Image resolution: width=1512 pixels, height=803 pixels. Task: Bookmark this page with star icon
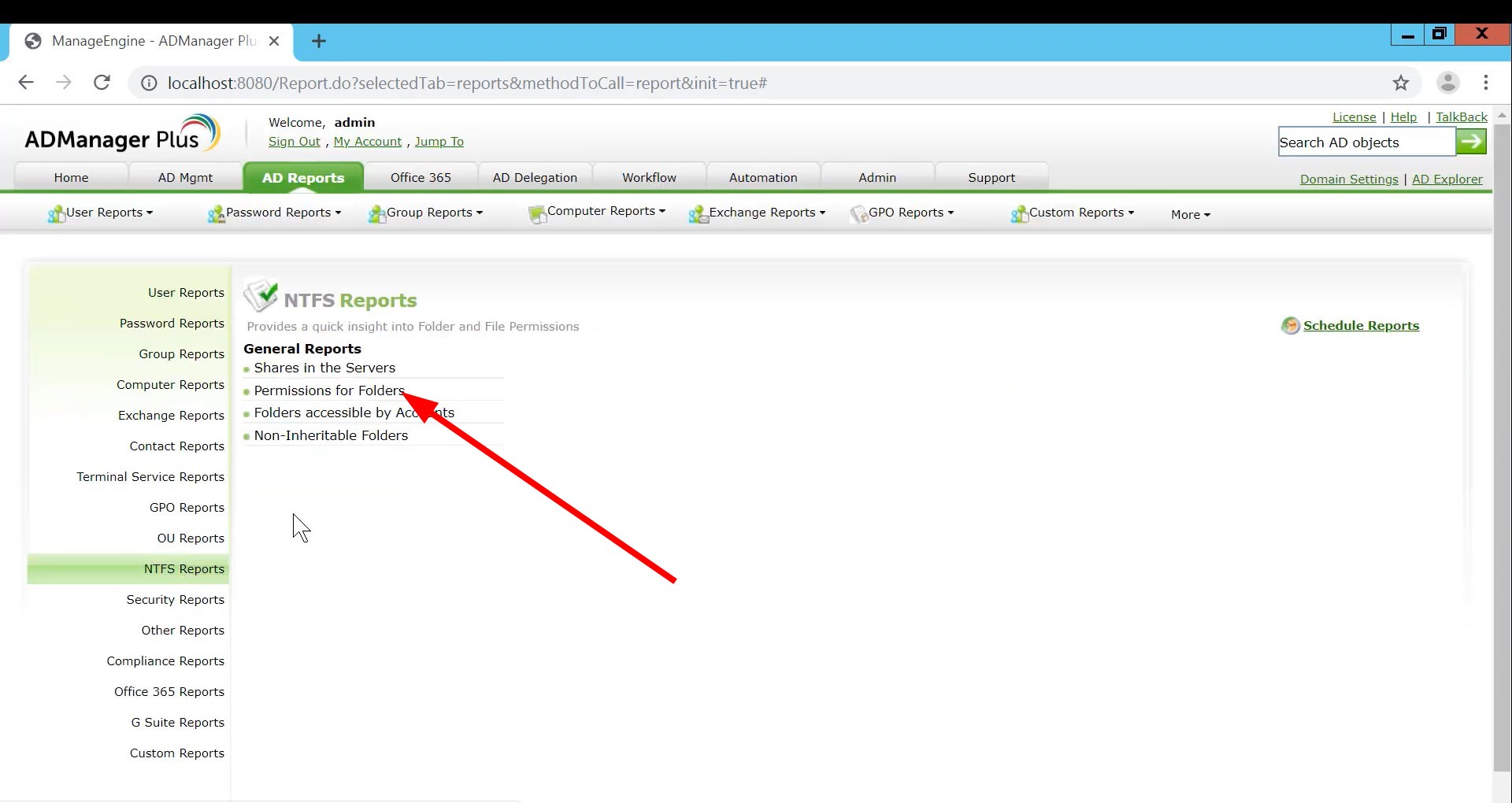(x=1401, y=83)
